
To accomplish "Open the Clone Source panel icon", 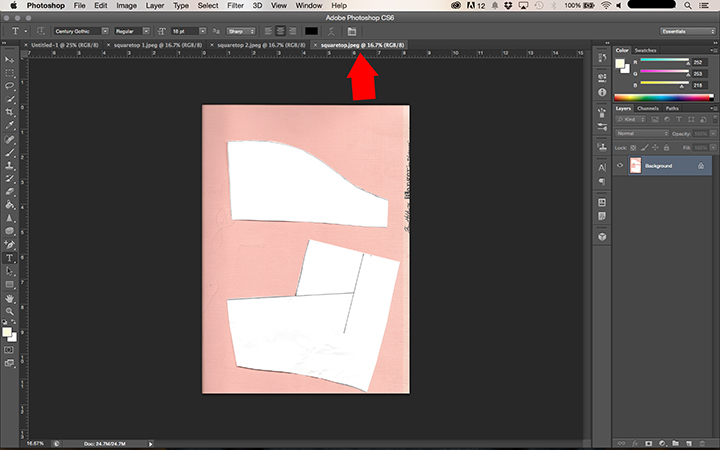I will pyautogui.click(x=602, y=147).
